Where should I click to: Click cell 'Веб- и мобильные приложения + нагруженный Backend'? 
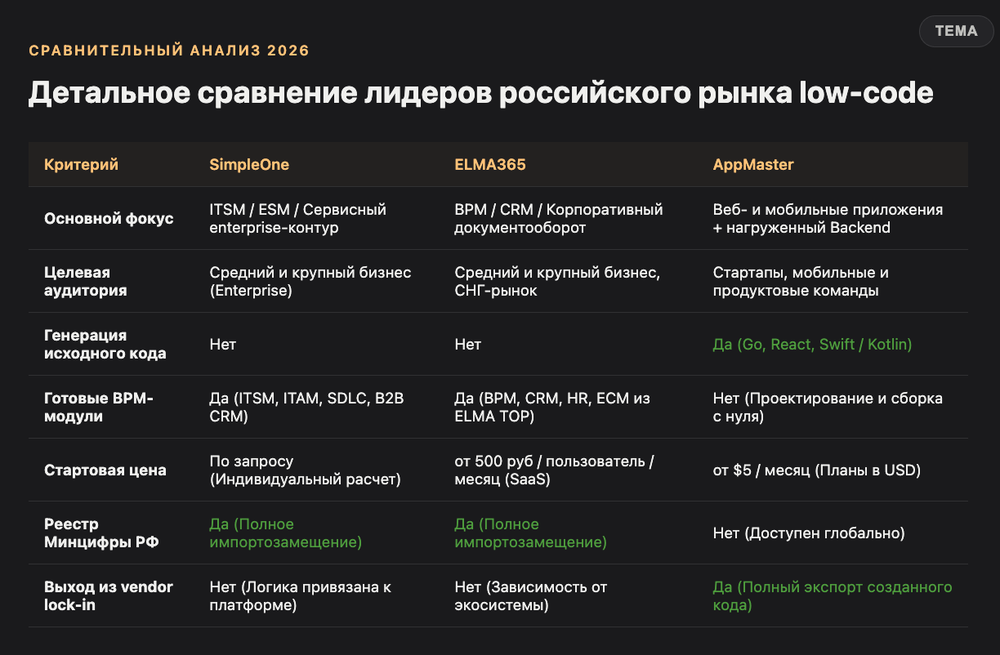(828, 218)
